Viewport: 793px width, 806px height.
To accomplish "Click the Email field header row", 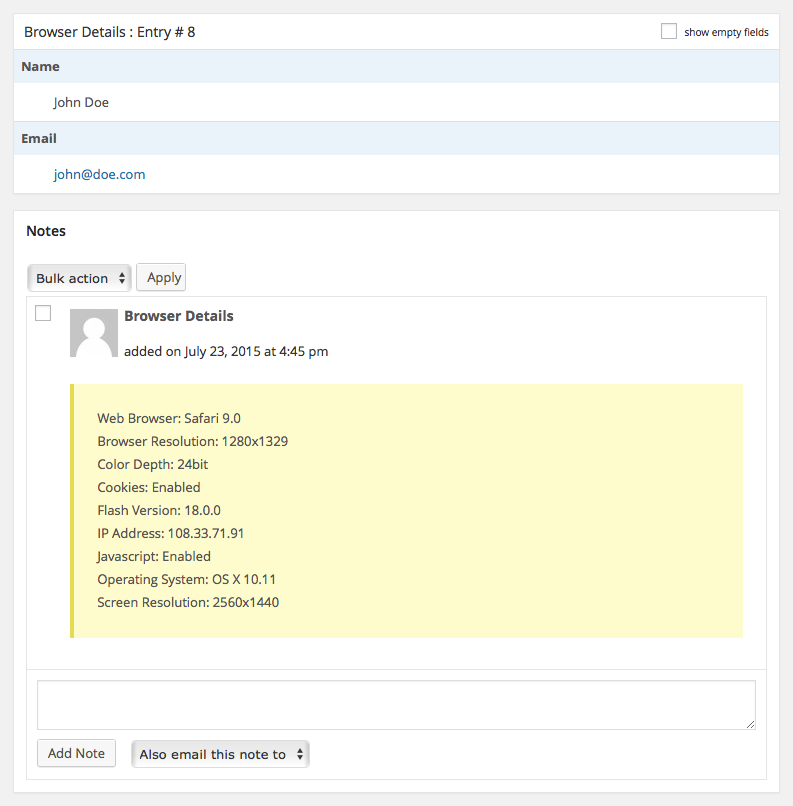I will tap(396, 138).
